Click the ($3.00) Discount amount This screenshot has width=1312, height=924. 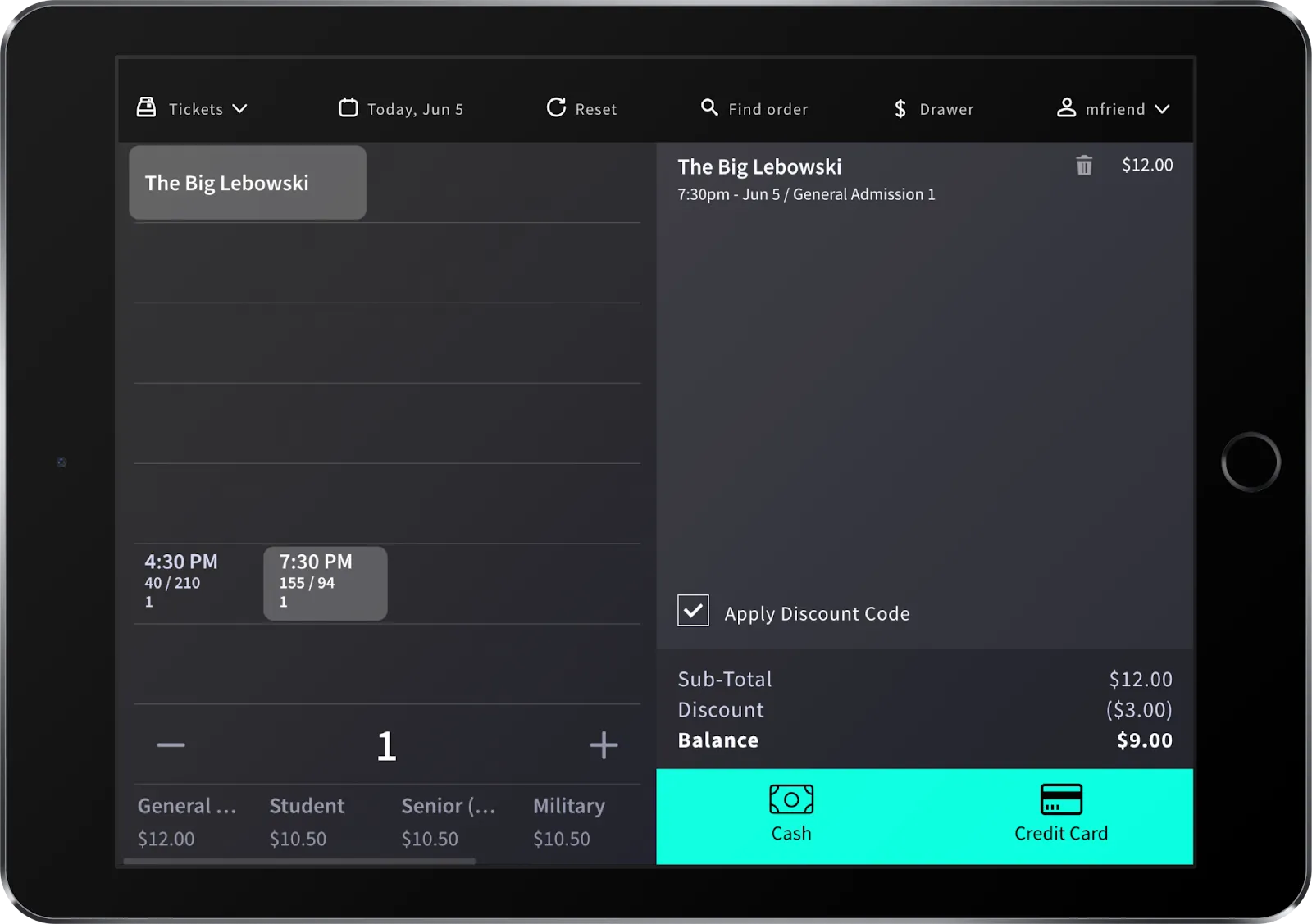(1139, 709)
